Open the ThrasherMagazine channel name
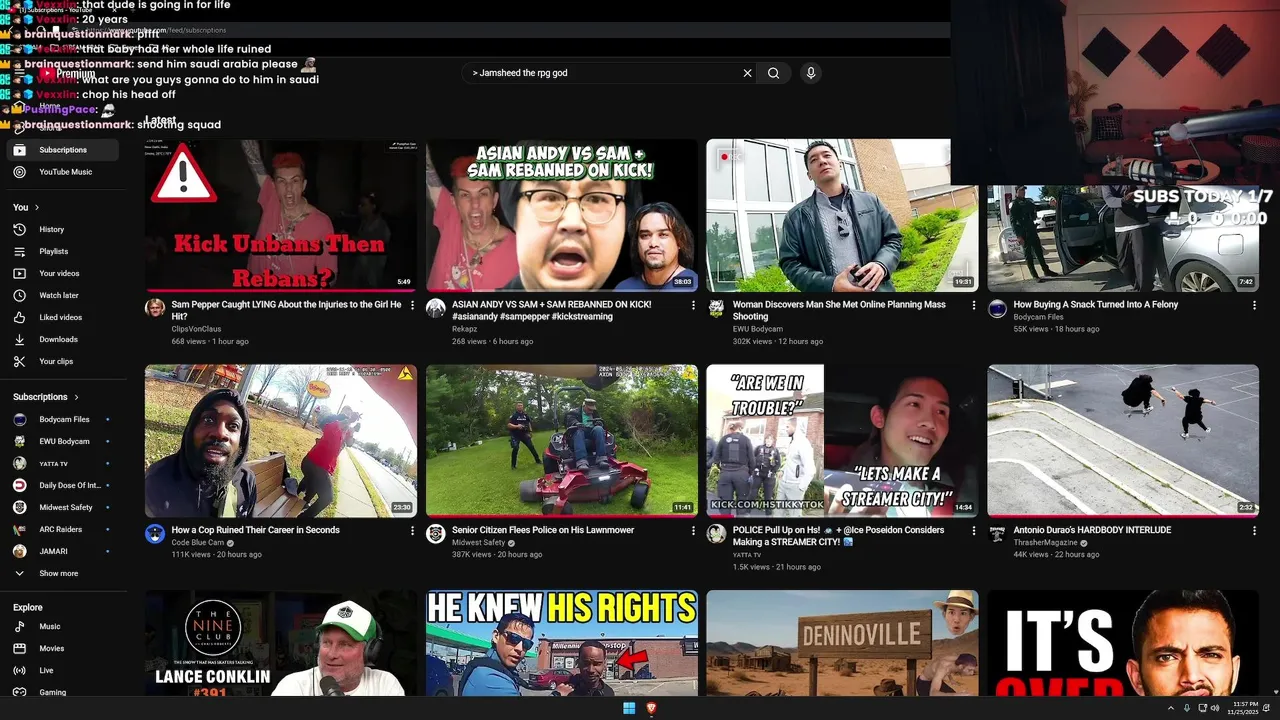 tap(1046, 542)
